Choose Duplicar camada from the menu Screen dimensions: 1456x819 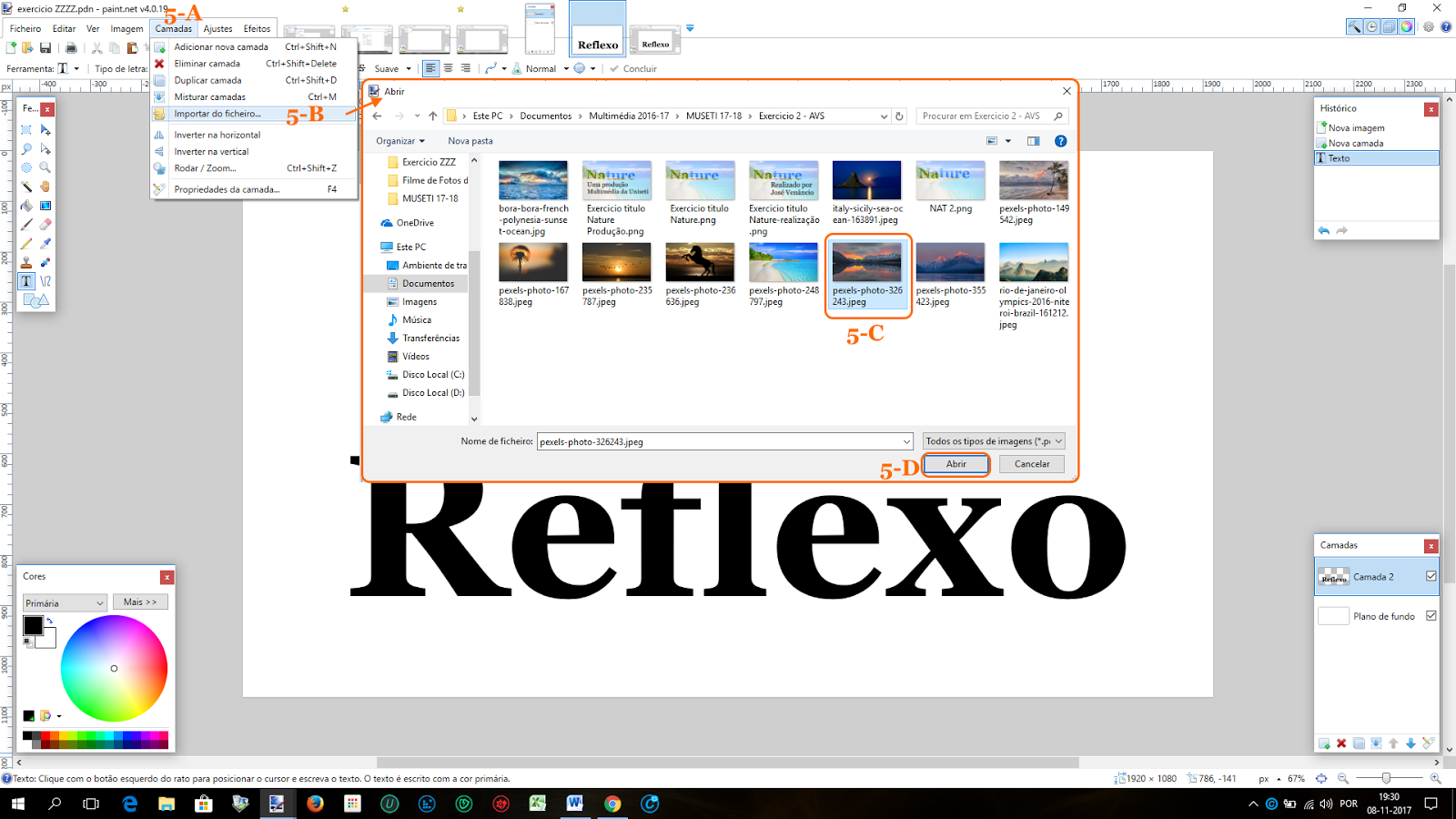click(254, 80)
